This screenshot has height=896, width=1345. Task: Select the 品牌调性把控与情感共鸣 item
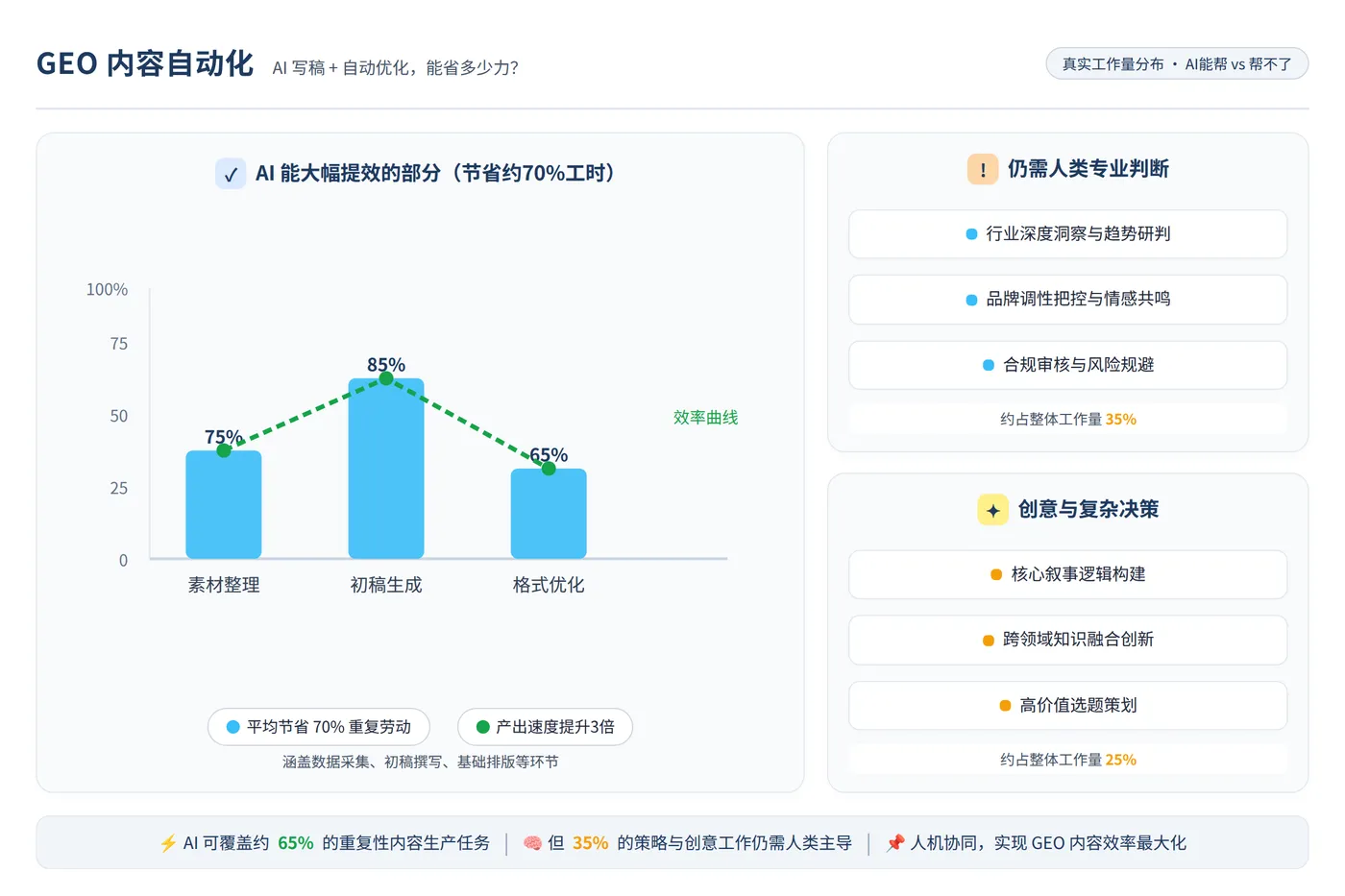(x=1067, y=300)
